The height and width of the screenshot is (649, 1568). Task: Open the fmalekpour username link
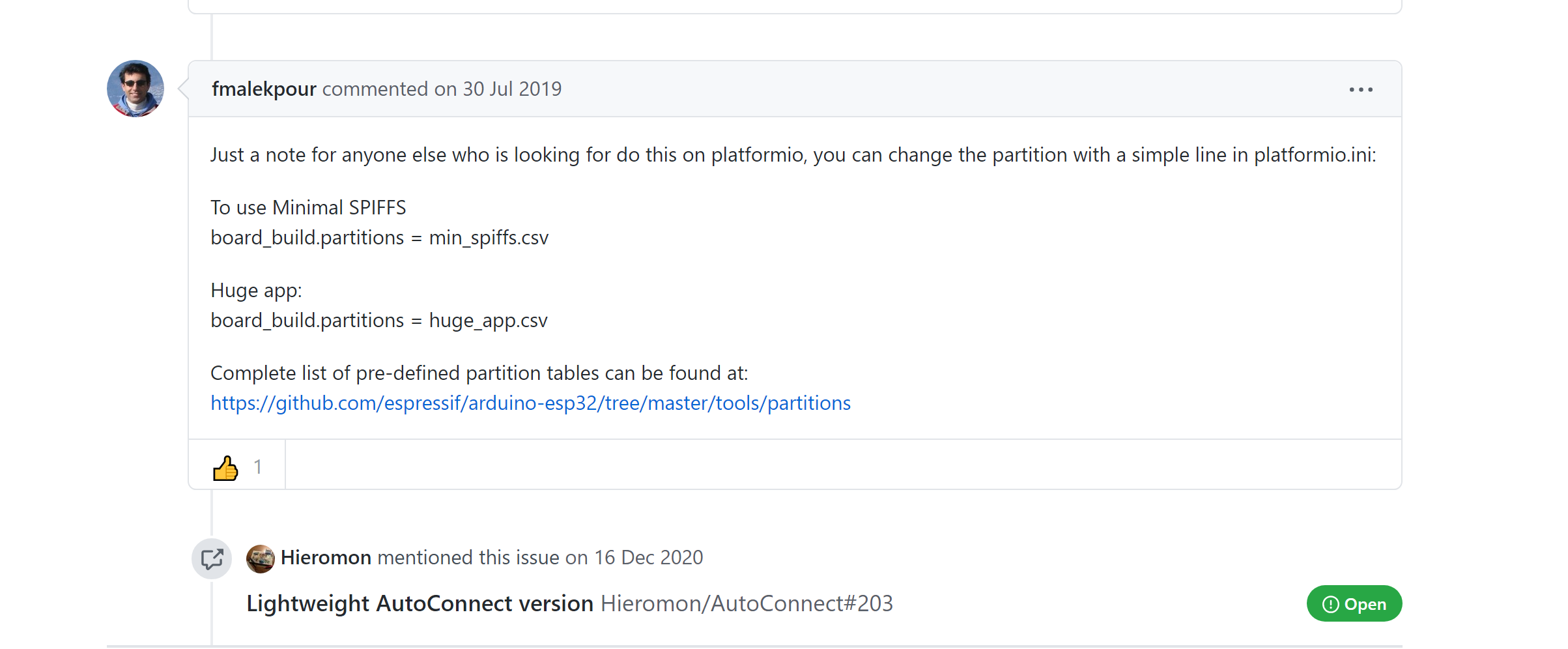pyautogui.click(x=264, y=89)
